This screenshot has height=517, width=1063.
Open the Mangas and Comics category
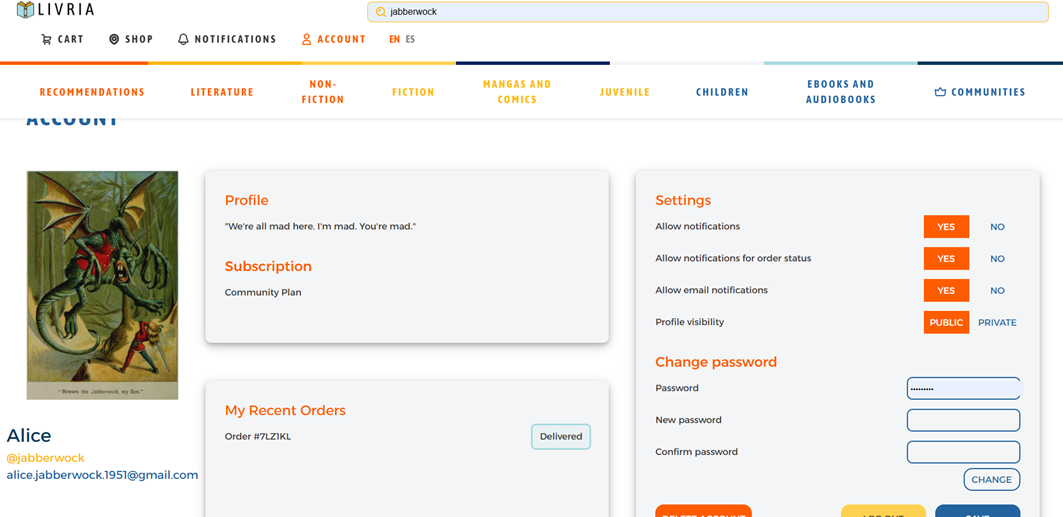pyautogui.click(x=517, y=92)
